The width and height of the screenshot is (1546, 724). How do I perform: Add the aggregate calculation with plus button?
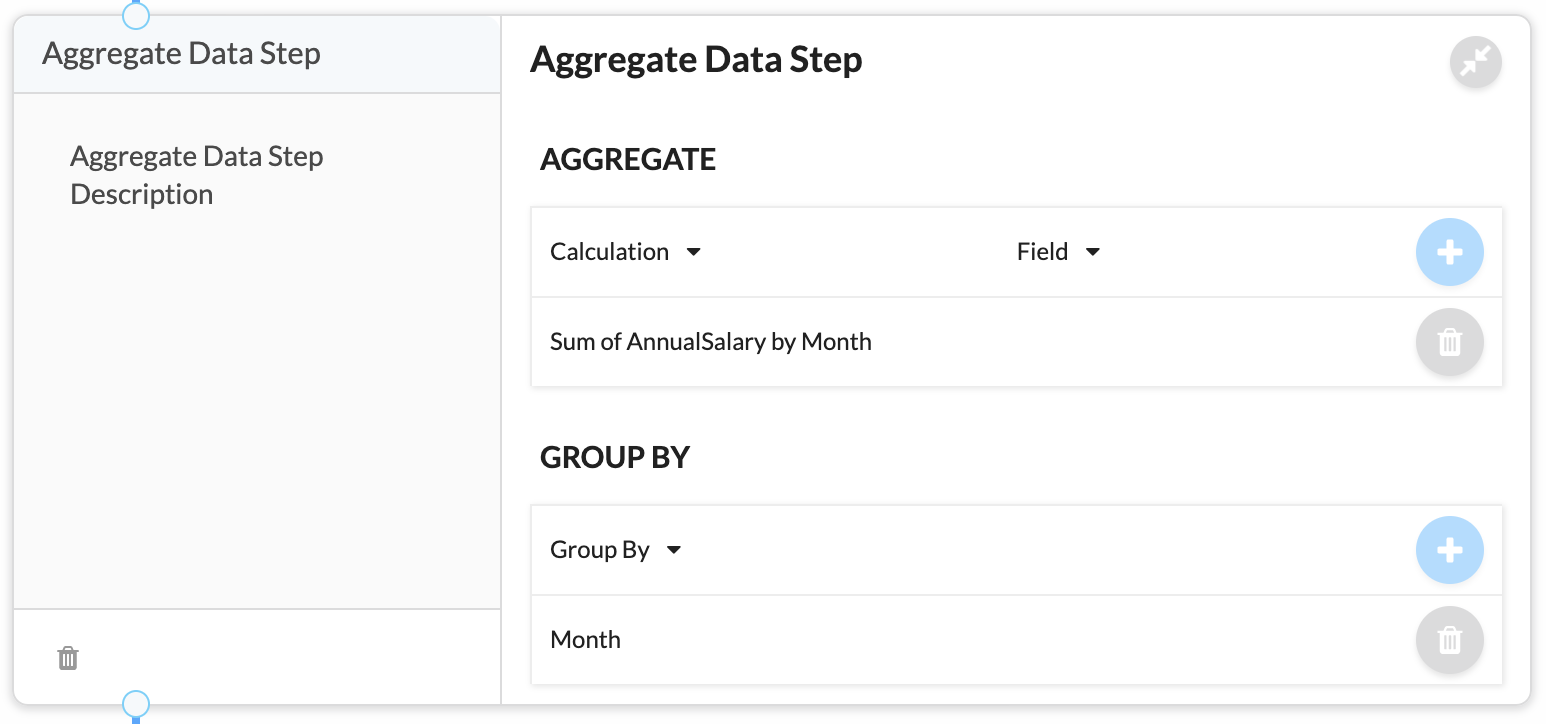1449,252
